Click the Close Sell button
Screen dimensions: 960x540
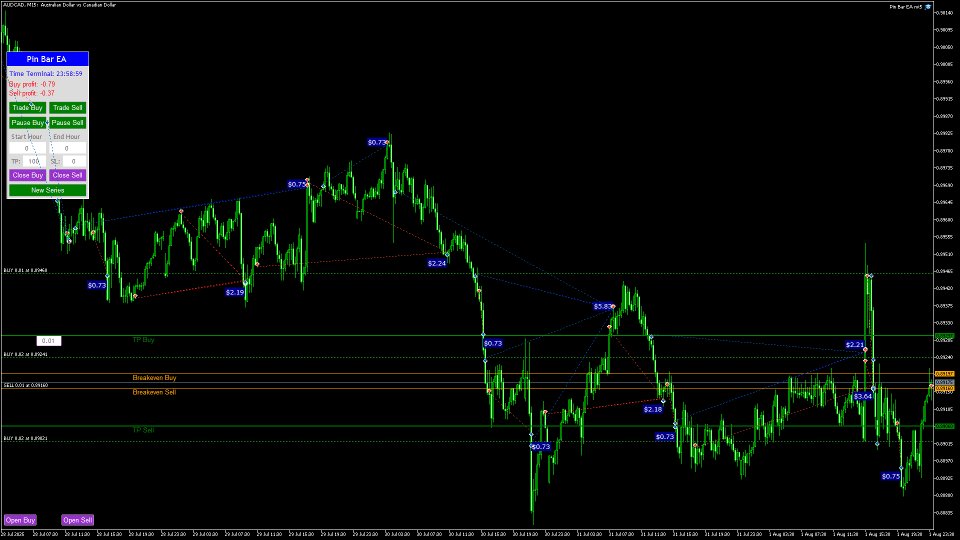[x=67, y=175]
